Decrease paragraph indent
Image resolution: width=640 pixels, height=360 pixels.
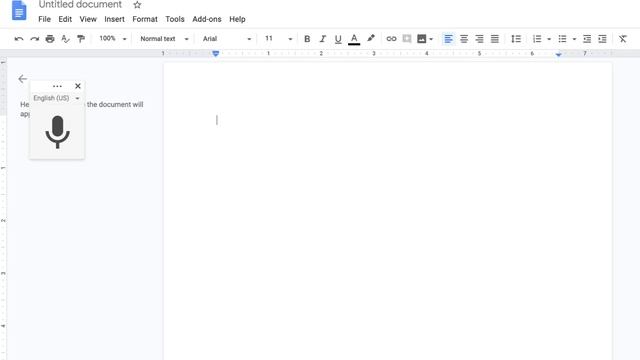coord(587,39)
